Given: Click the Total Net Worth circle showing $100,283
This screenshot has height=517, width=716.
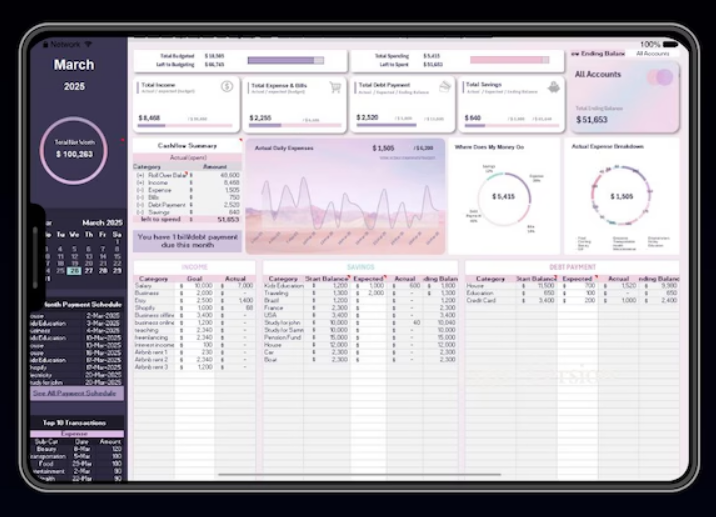Looking at the screenshot, I should (x=74, y=151).
